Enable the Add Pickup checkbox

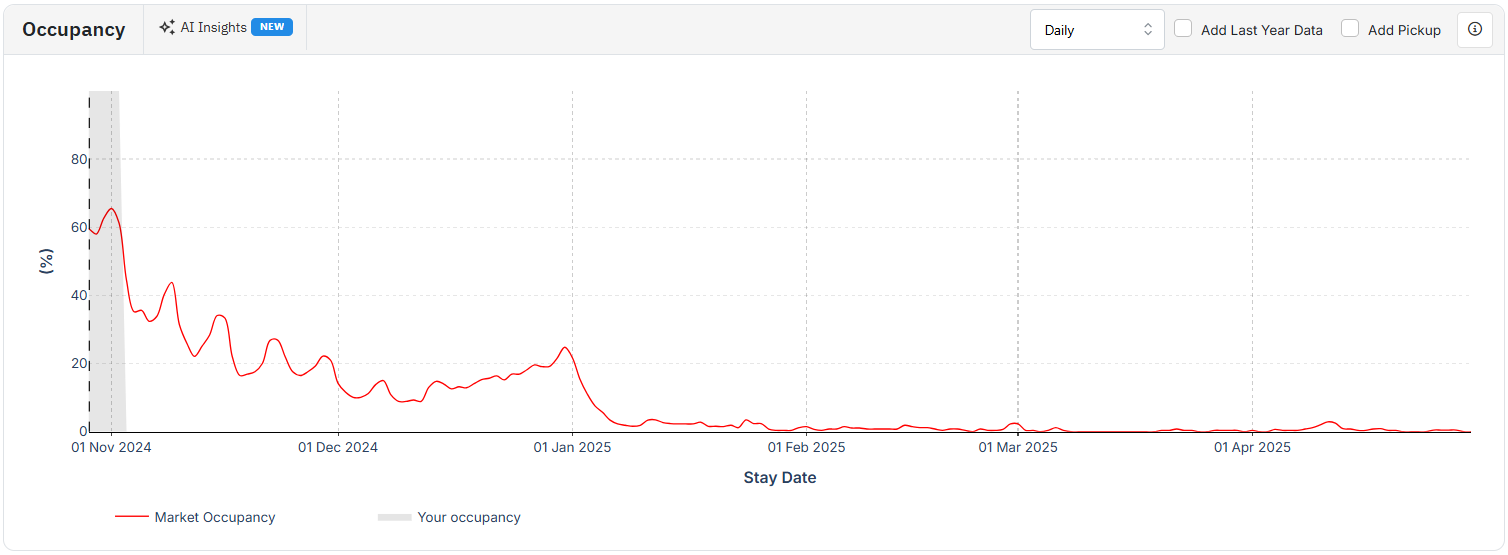click(1350, 29)
